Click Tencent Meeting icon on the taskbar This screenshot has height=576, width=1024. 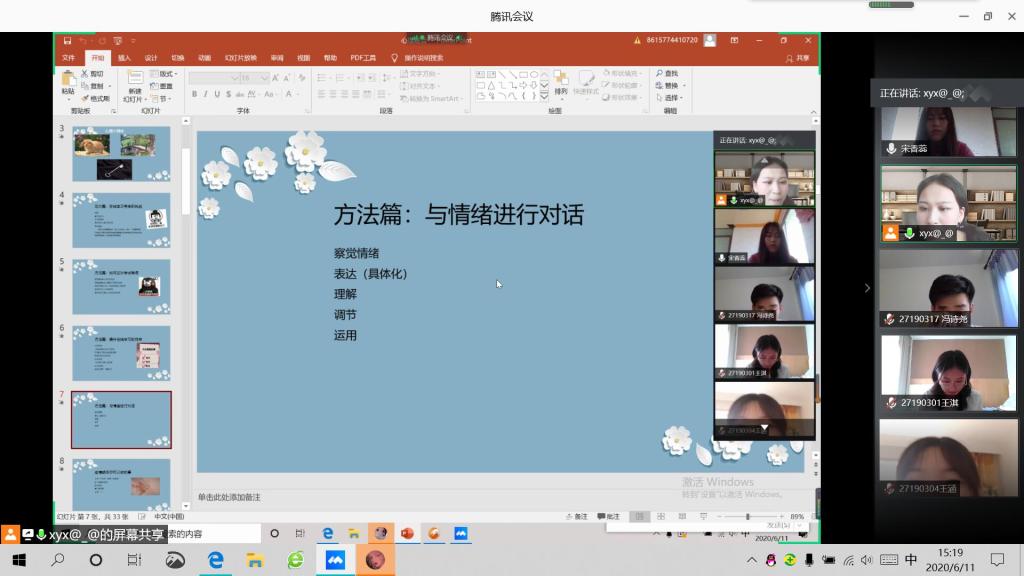point(335,560)
